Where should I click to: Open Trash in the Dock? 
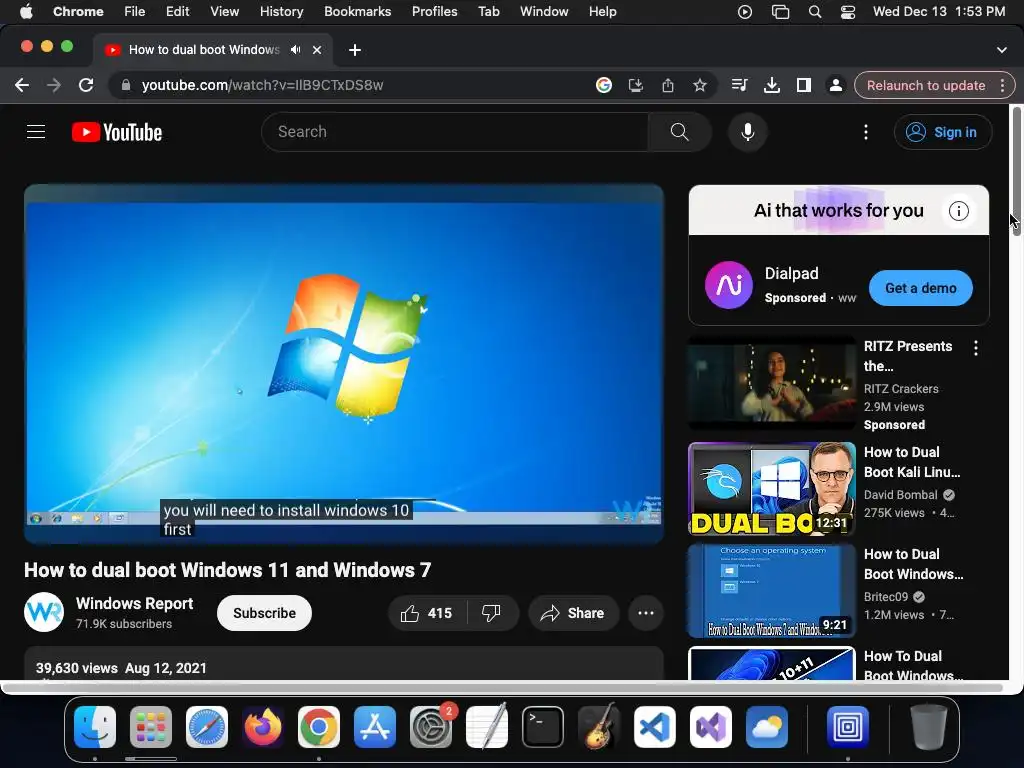click(x=929, y=726)
